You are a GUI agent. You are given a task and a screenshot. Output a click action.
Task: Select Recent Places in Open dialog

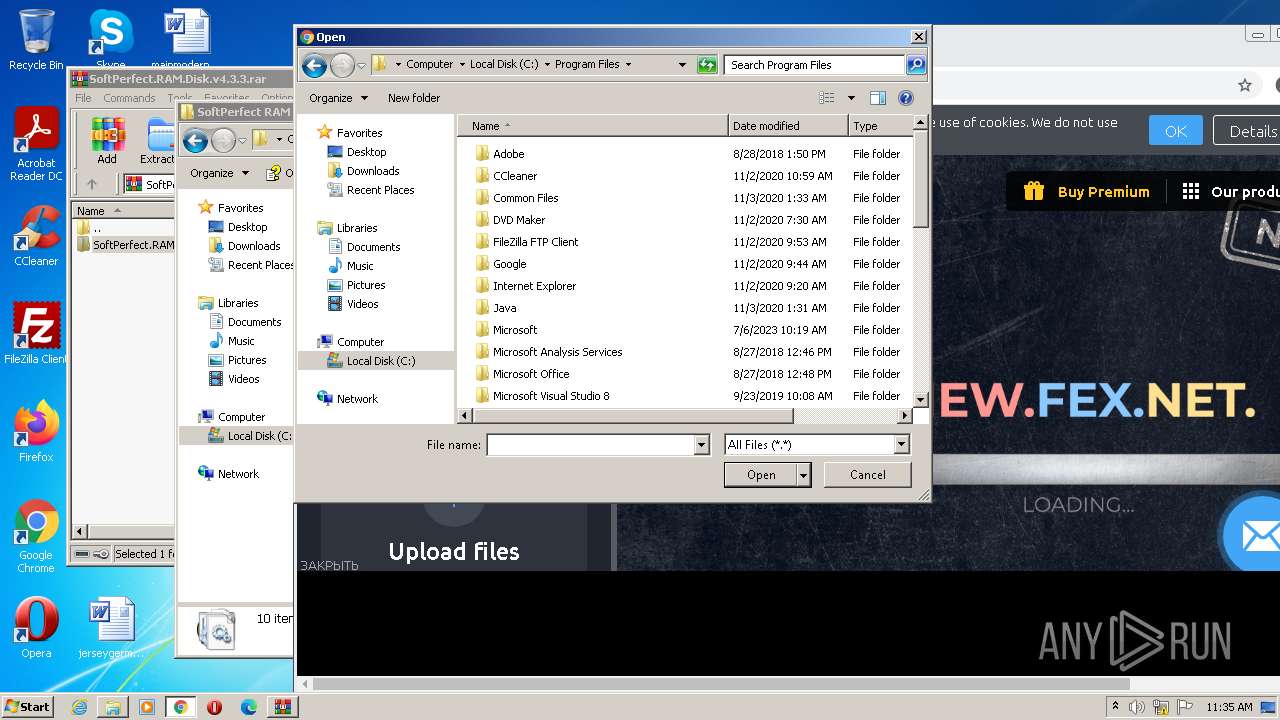(380, 190)
